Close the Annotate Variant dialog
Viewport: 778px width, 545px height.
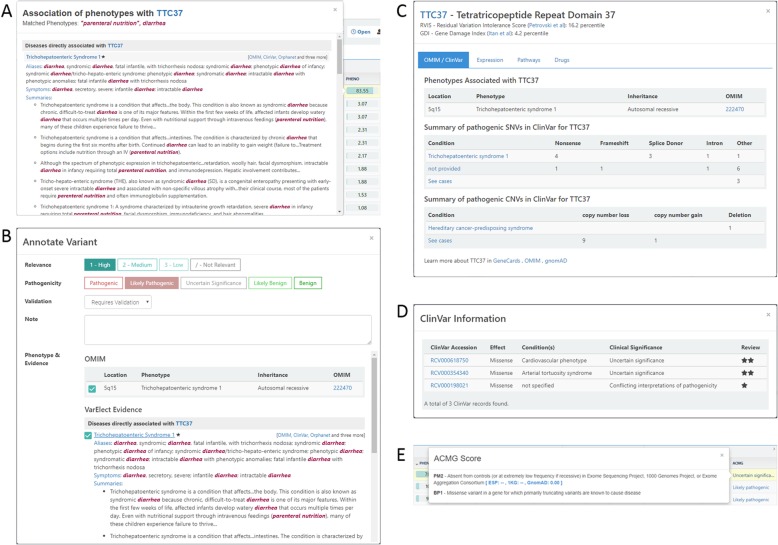(372, 238)
